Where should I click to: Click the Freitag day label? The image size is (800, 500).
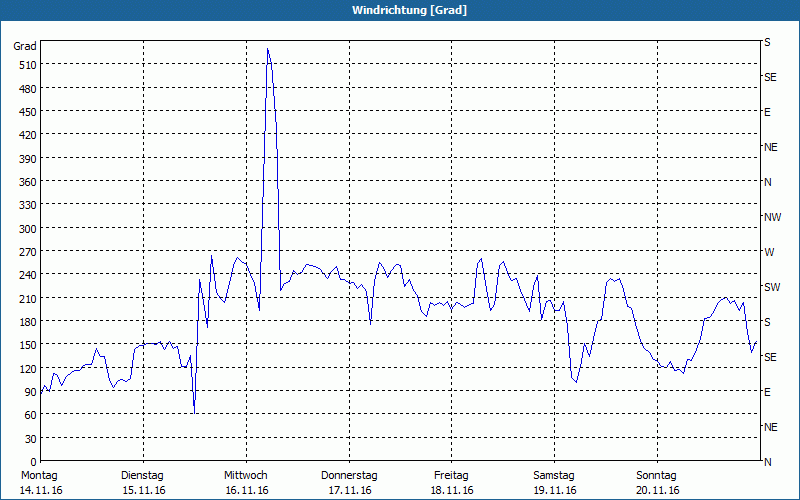point(451,476)
